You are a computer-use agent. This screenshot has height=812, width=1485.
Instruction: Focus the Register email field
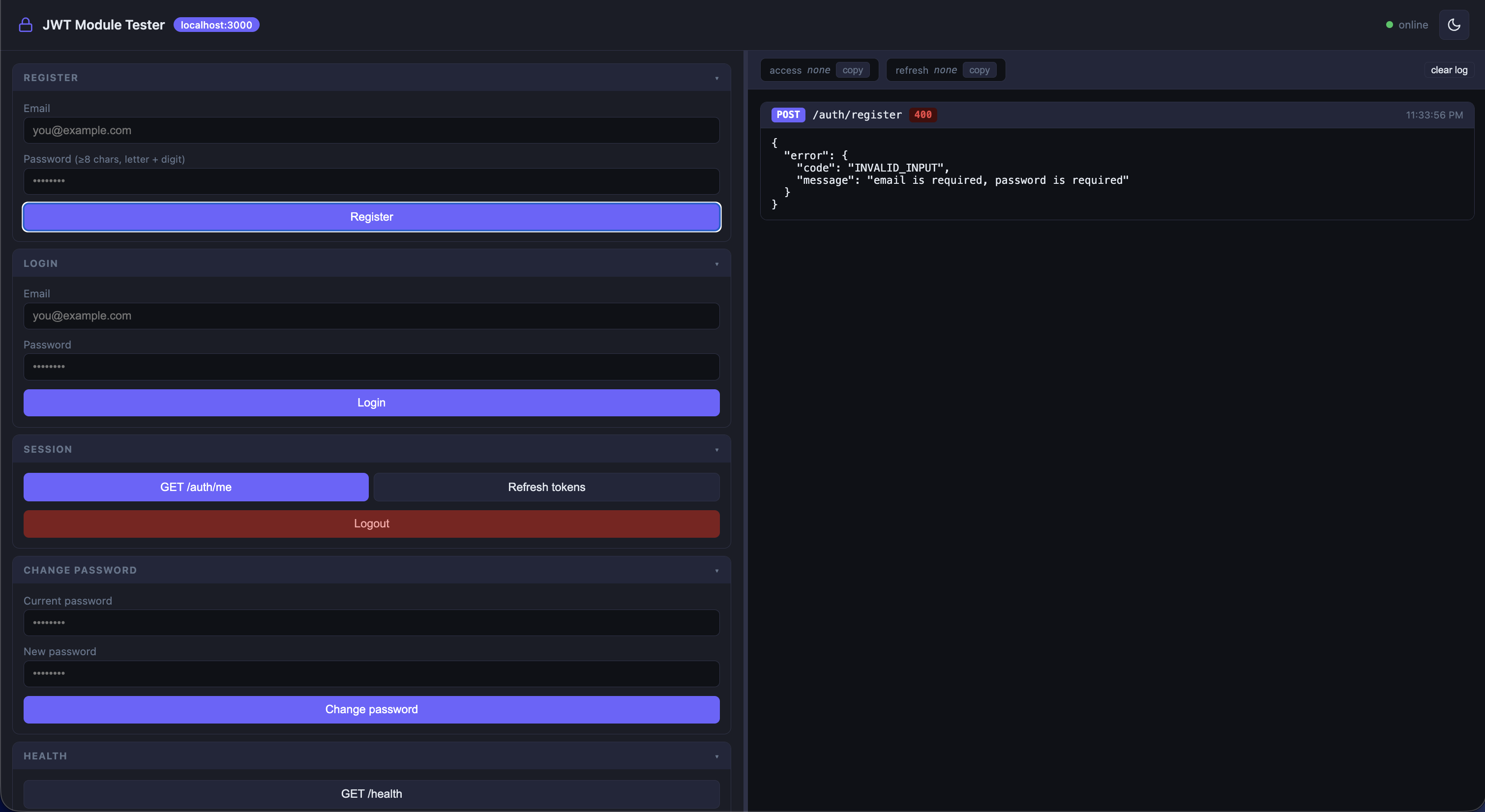tap(371, 130)
